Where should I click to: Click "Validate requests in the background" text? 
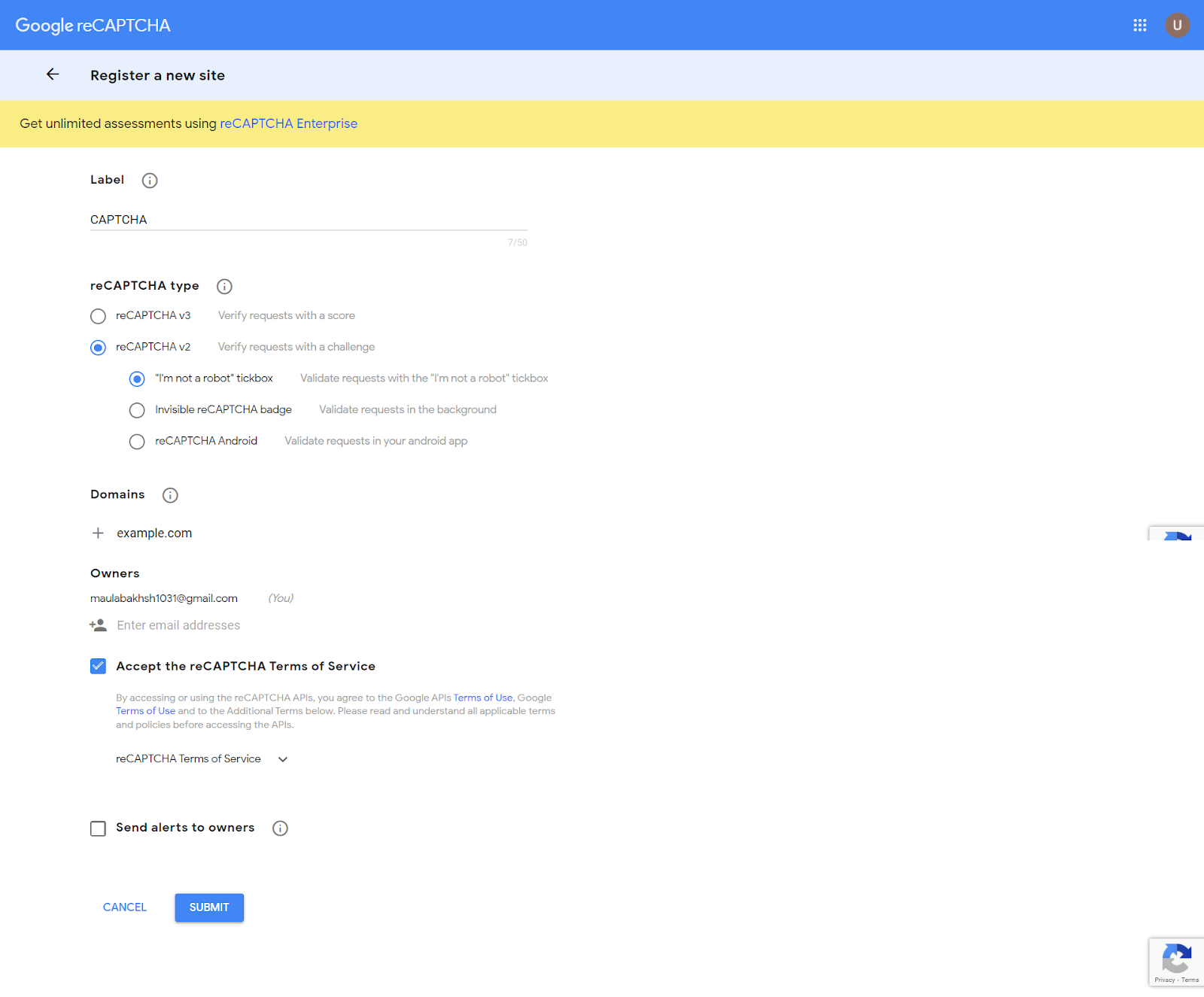coord(408,409)
